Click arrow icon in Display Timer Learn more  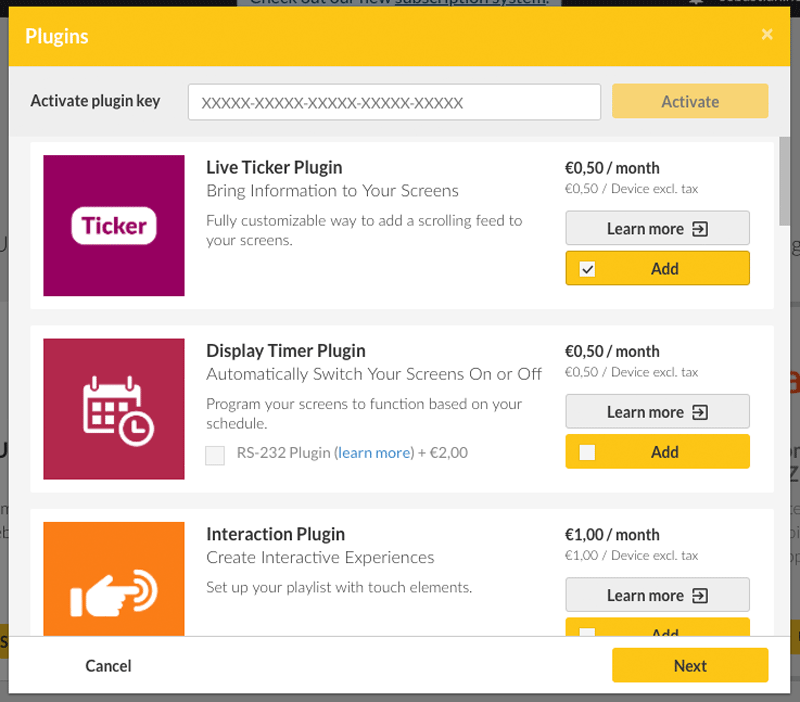click(699, 412)
